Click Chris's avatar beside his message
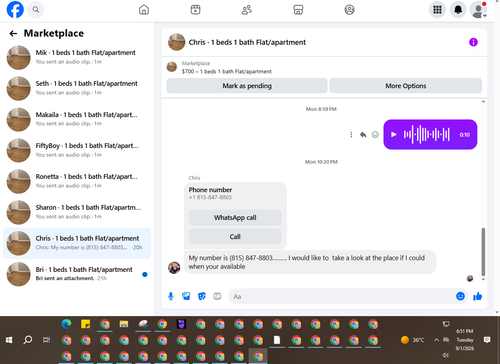This screenshot has height=364, width=500. [x=174, y=267]
